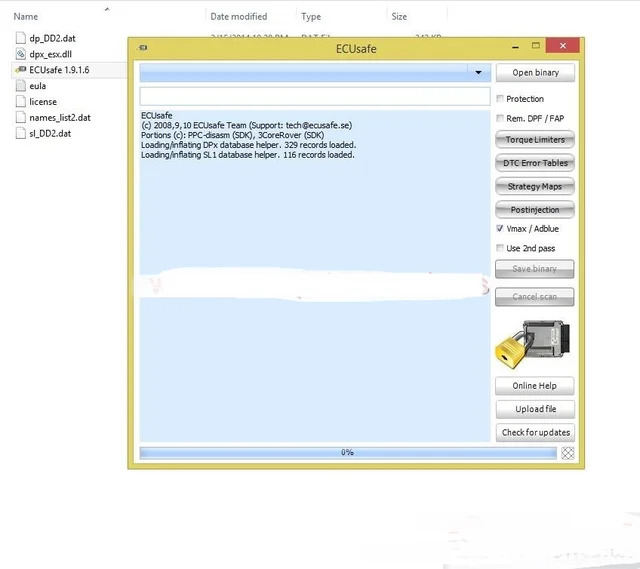Select the ECUsafe 1.9.1.6 application icon
The width and height of the screenshot is (640, 569).
[20, 70]
